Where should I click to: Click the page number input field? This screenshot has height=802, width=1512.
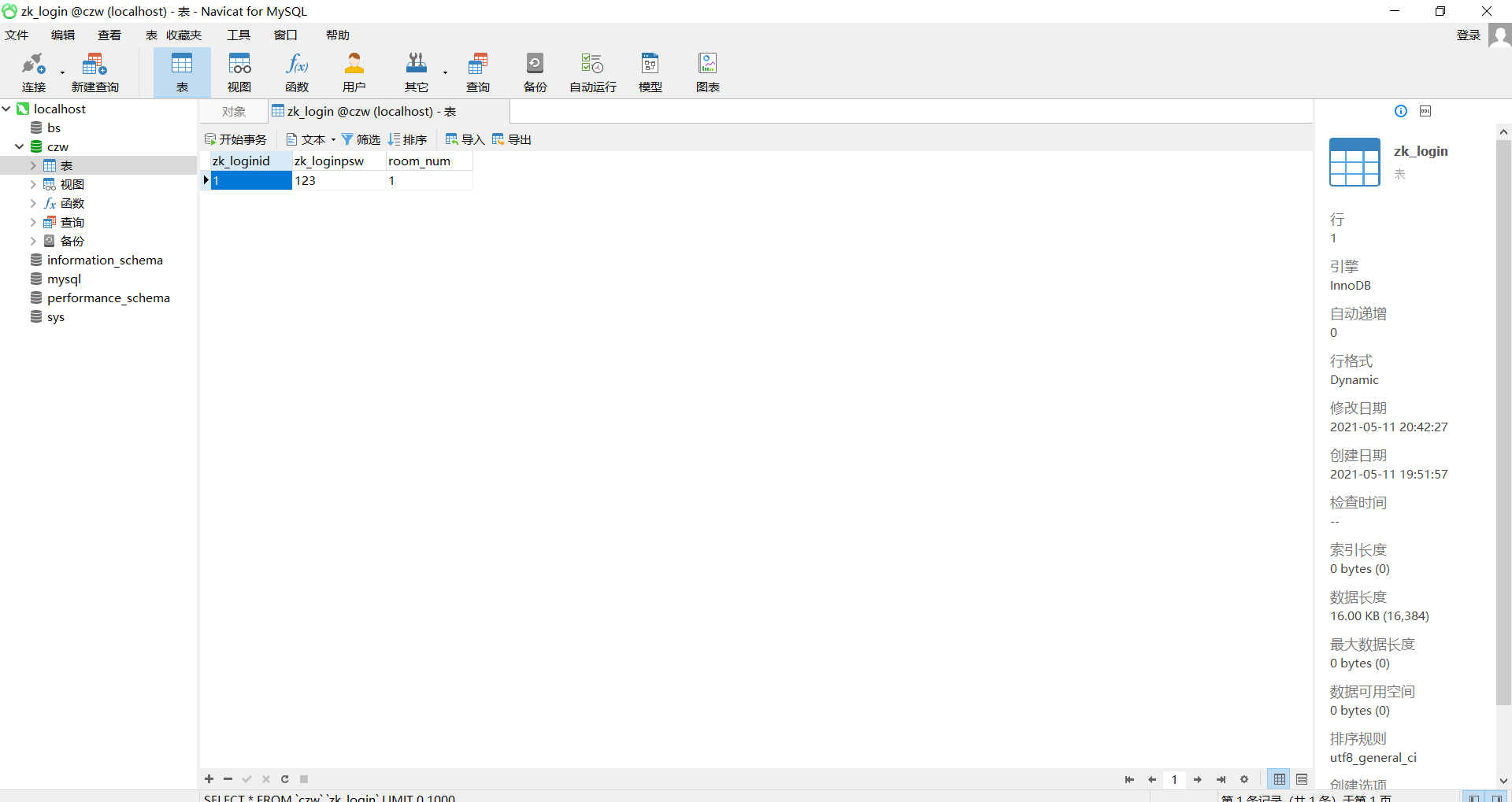(x=1174, y=779)
